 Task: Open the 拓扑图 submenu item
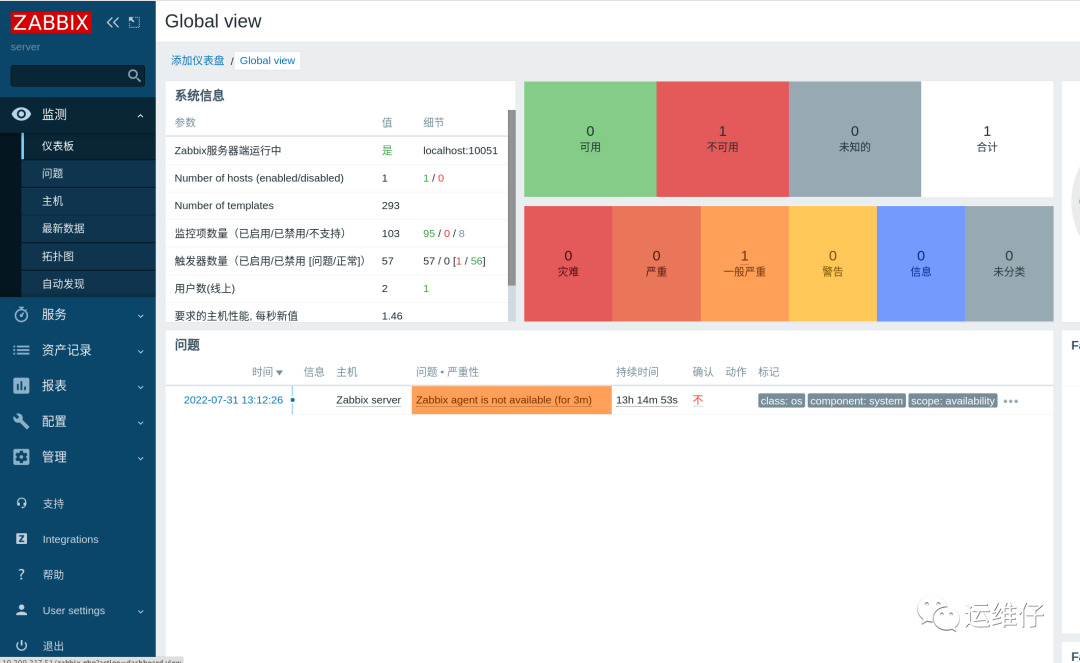point(89,256)
